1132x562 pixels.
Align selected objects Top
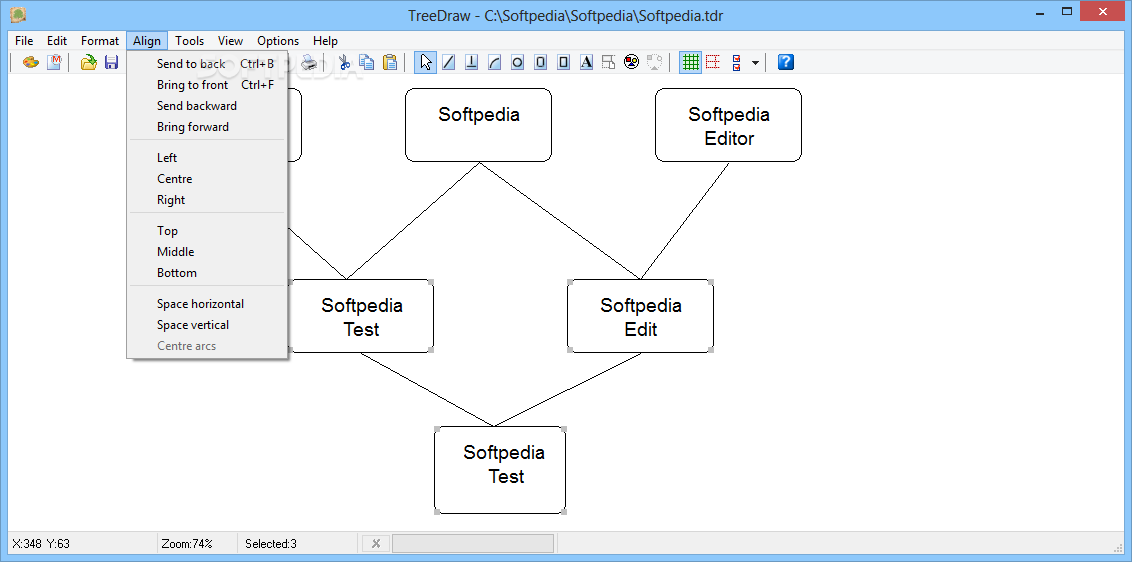pyautogui.click(x=208, y=231)
